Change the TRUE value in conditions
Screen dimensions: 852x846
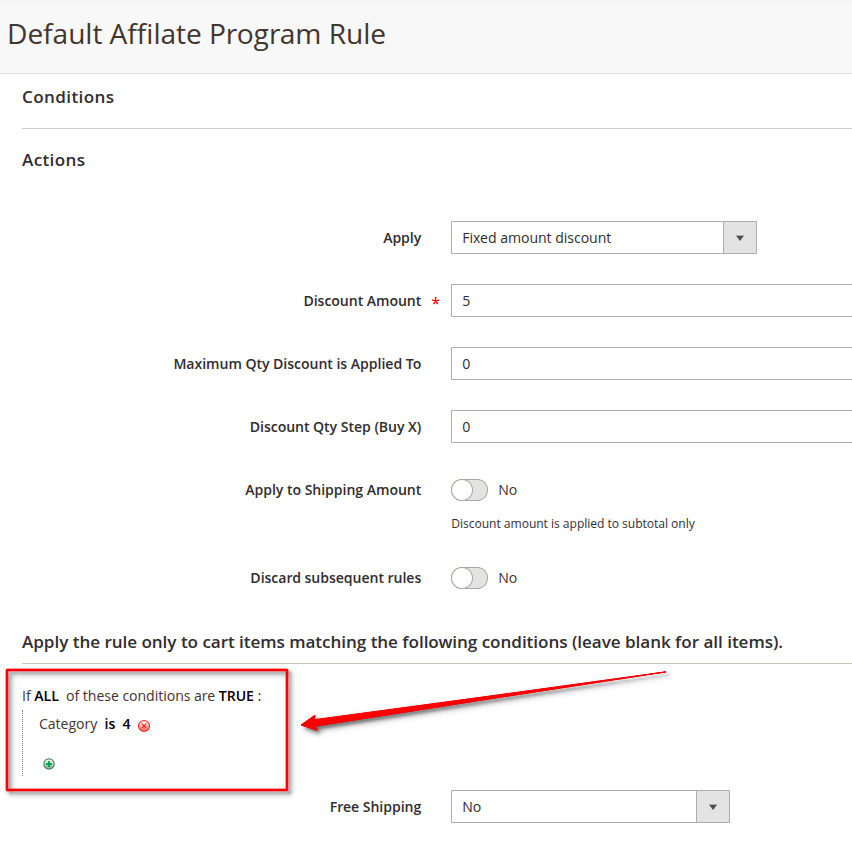(236, 696)
